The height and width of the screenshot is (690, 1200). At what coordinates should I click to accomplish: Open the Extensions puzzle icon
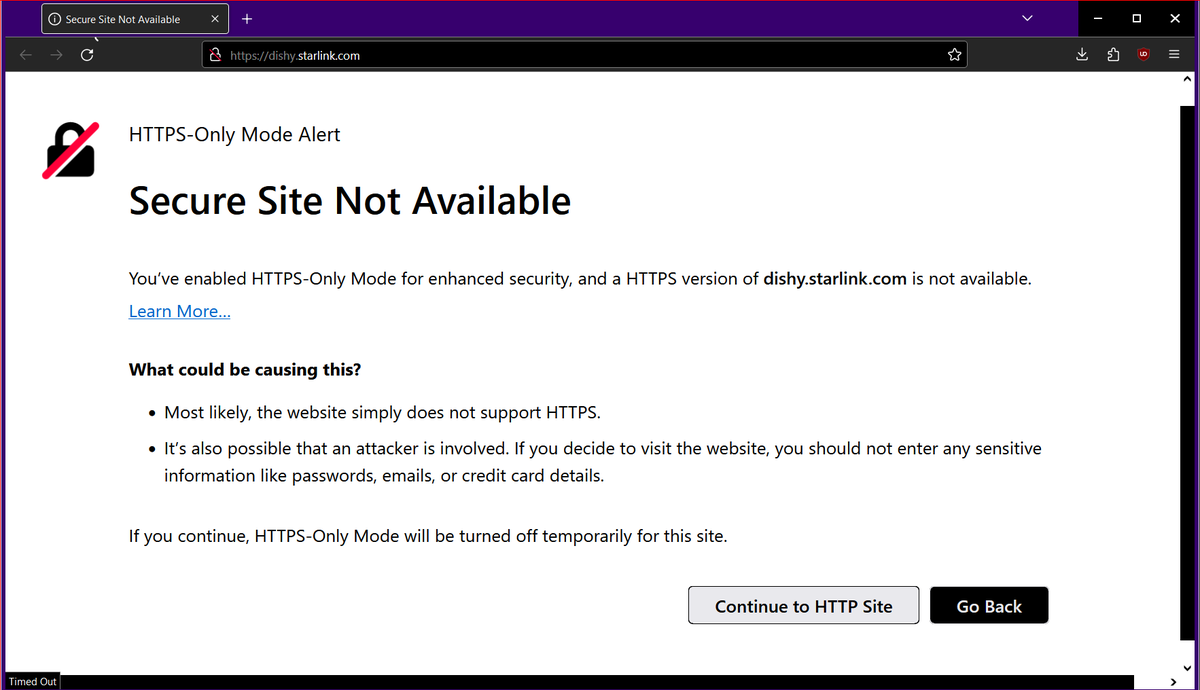[1113, 55]
